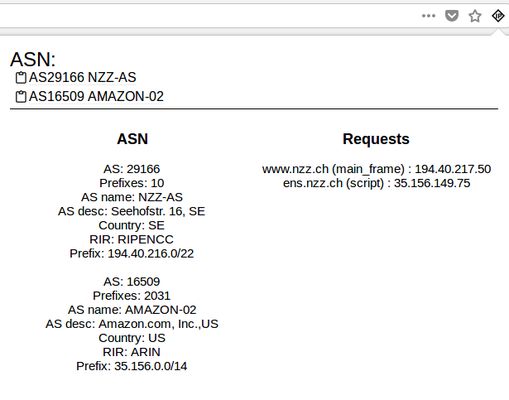Select the AS16509 AMAZON-02 header text

coord(96,96)
